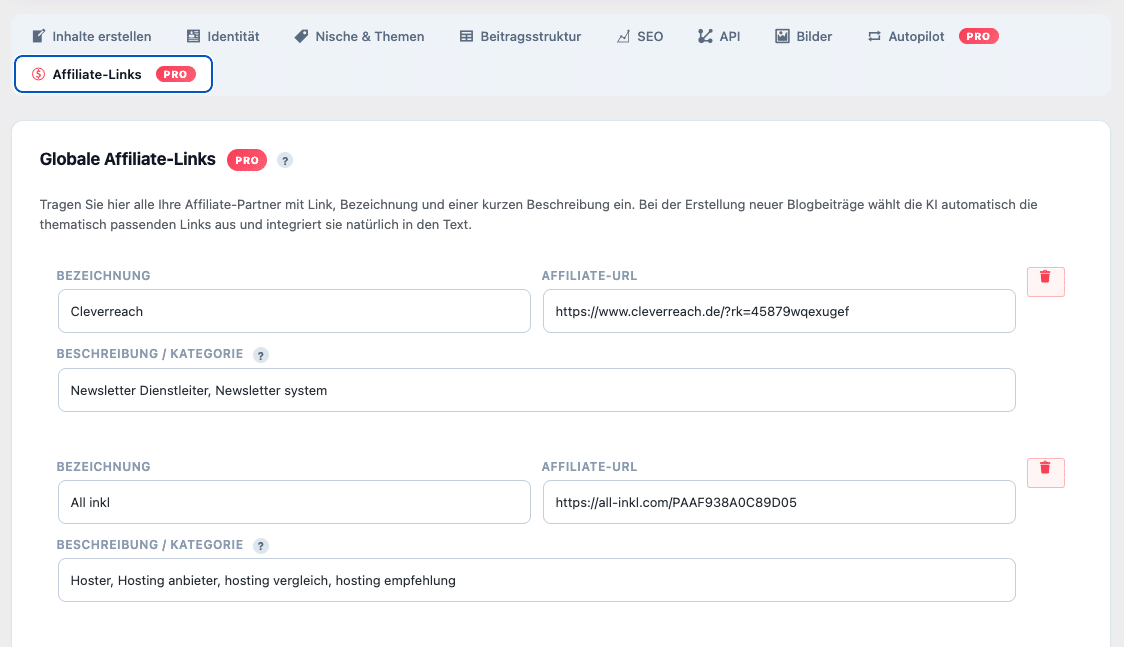Open the Nische & Themen tab
The width and height of the screenshot is (1124, 647).
tap(359, 36)
